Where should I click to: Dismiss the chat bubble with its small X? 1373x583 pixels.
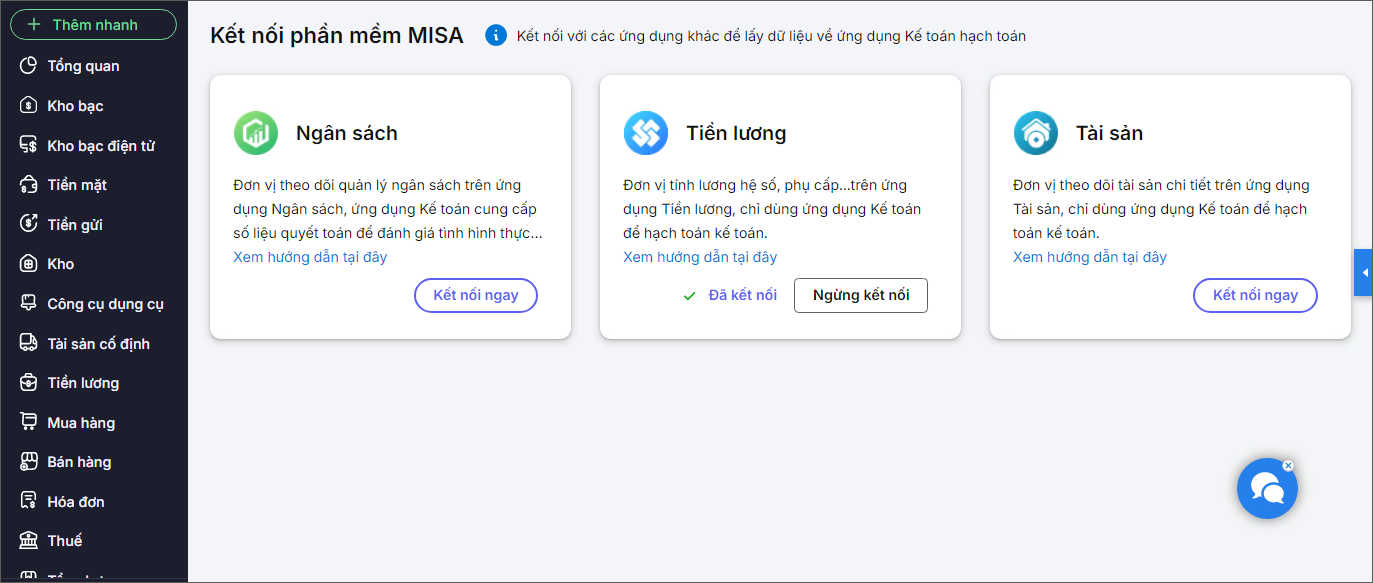pos(1288,465)
